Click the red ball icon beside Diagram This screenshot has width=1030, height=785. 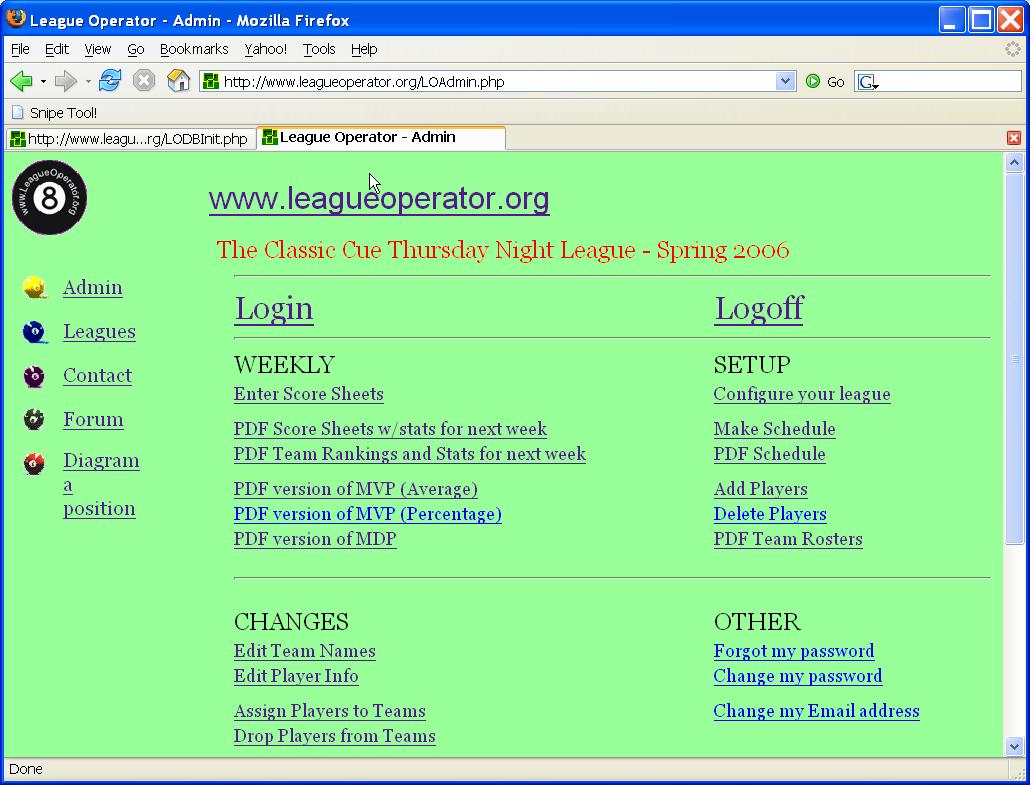pos(35,464)
